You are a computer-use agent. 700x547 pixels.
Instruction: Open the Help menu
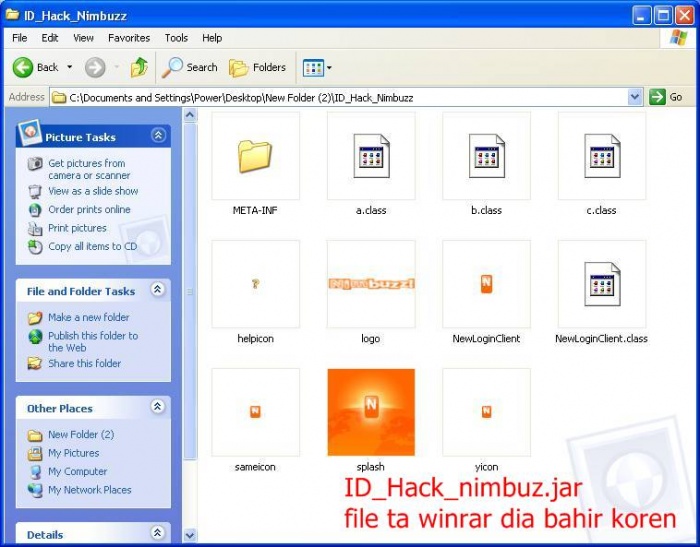point(212,38)
